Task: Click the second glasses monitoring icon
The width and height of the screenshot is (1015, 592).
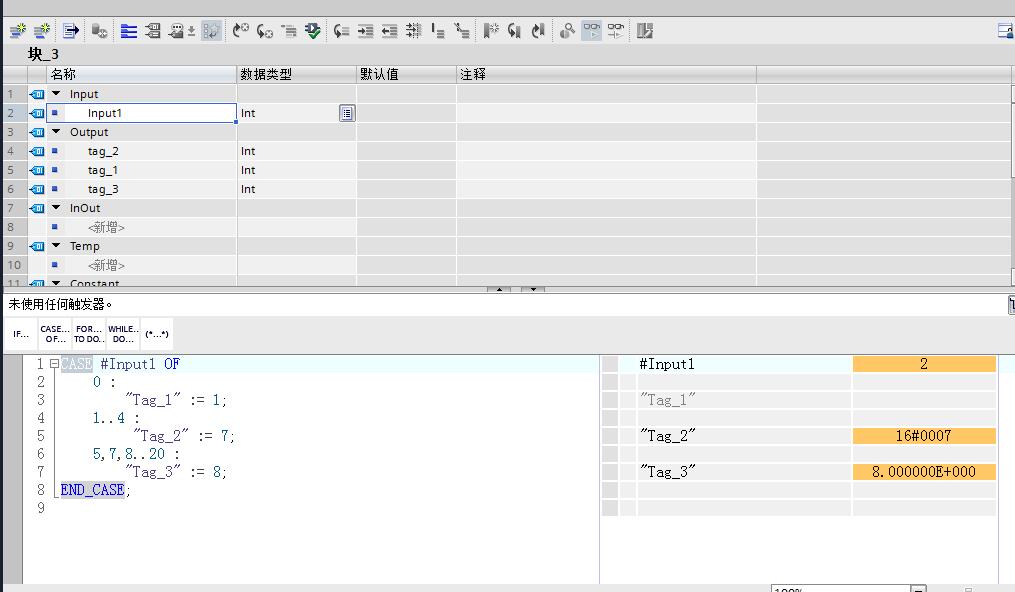Action: [x=616, y=30]
